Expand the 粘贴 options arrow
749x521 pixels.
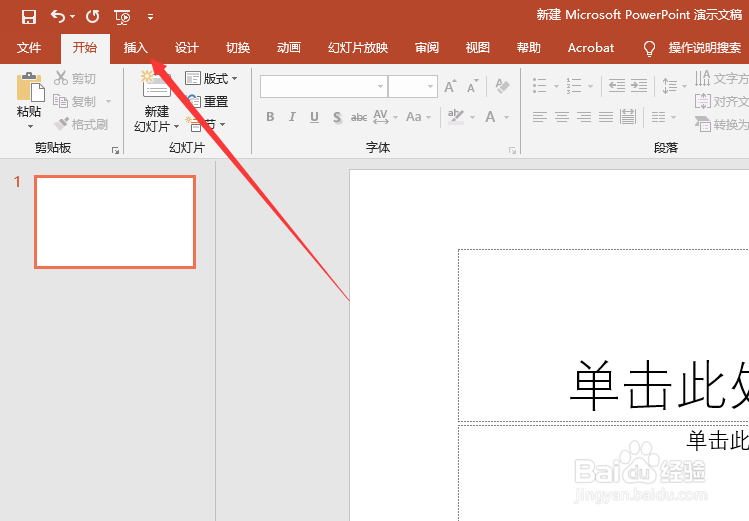(x=30, y=127)
